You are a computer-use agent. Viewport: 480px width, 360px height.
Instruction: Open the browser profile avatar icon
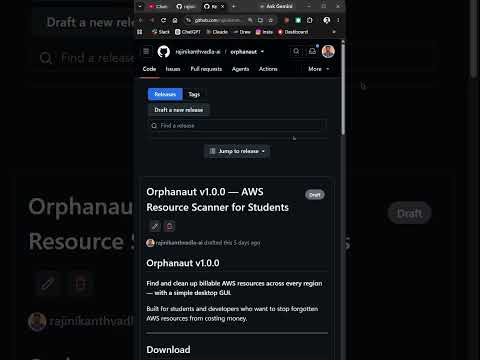click(327, 20)
